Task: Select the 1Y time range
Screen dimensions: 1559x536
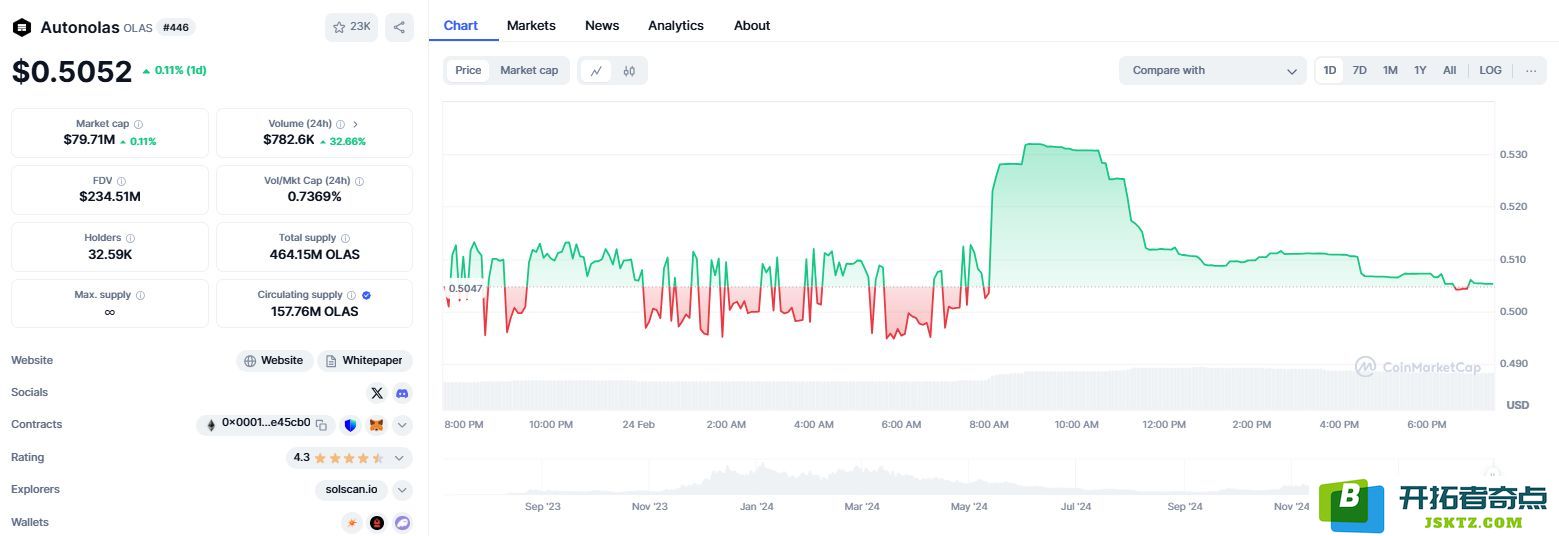Action: click(1420, 70)
